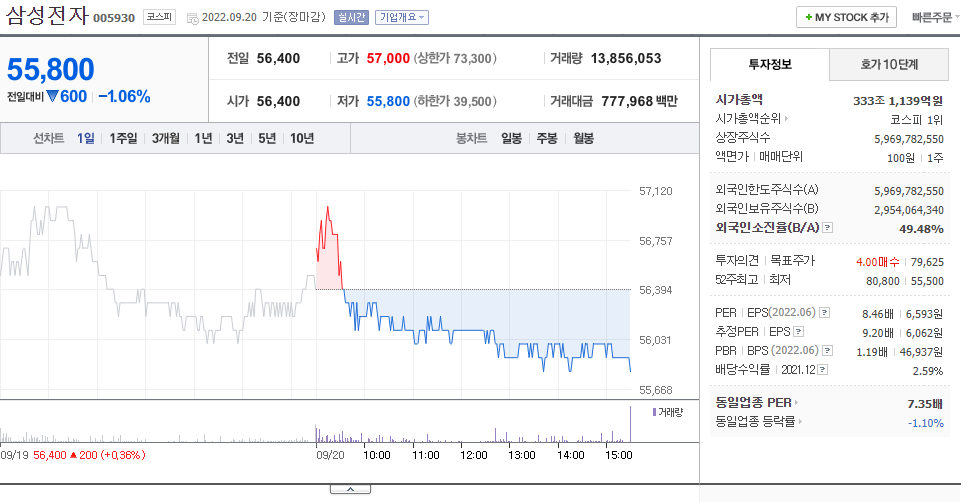Select the 3개월 line chart period
The height and width of the screenshot is (502, 978).
click(x=165, y=138)
